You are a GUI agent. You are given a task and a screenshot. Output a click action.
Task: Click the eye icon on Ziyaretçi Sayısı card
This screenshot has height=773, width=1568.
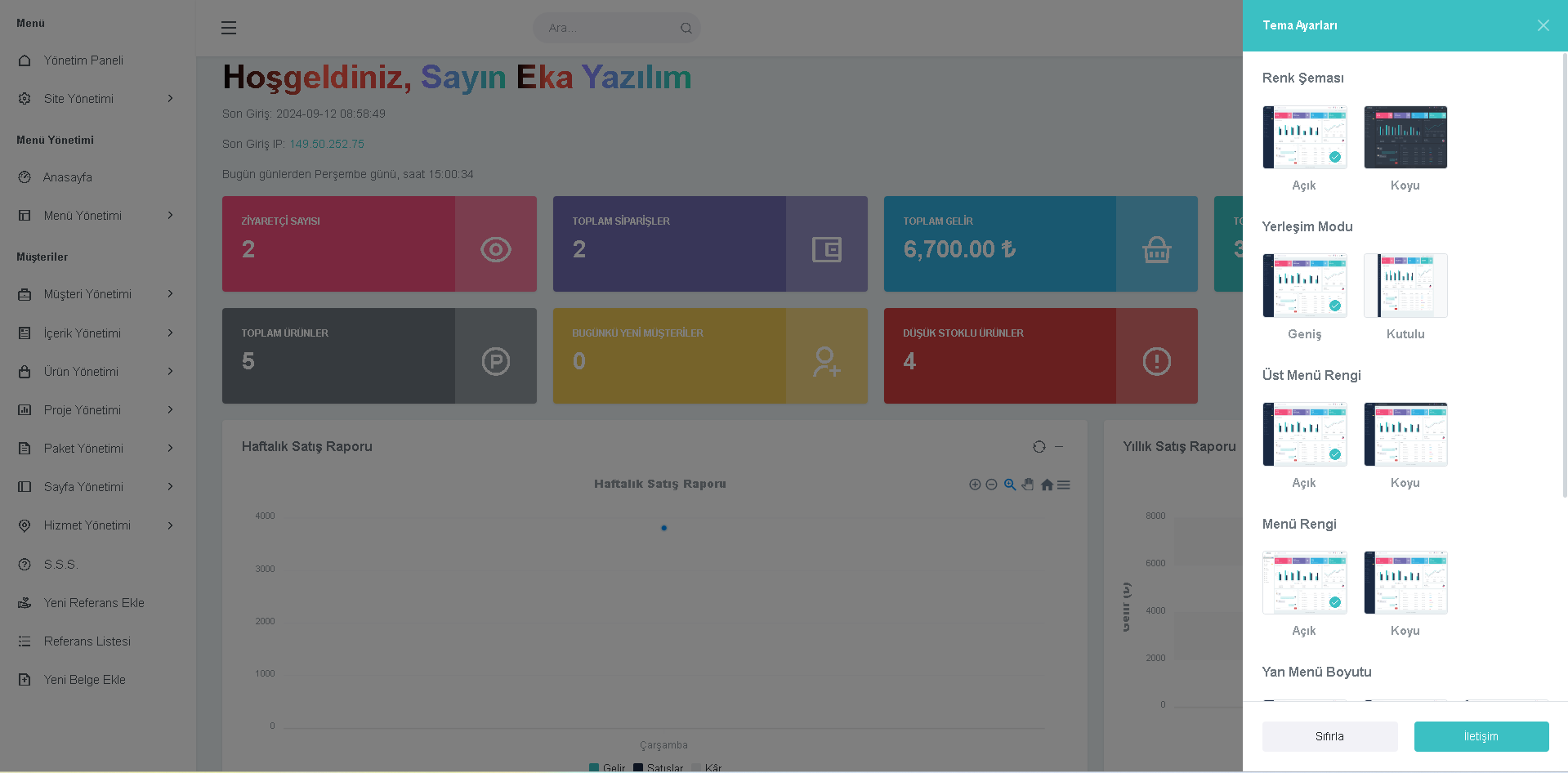point(496,249)
